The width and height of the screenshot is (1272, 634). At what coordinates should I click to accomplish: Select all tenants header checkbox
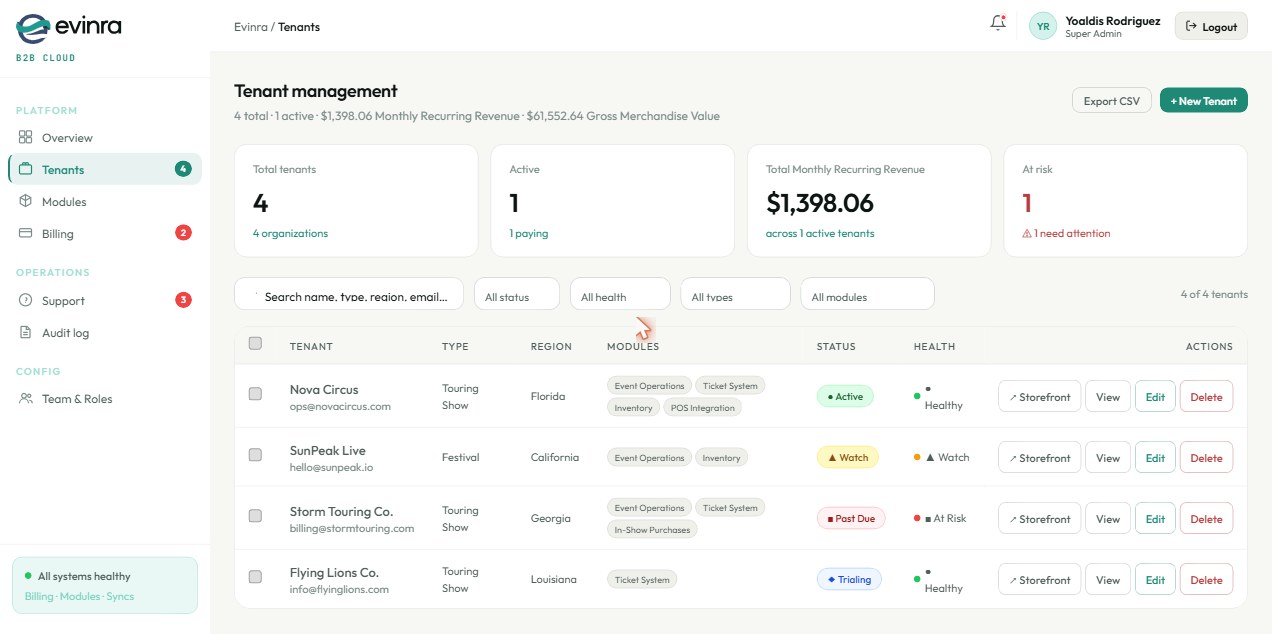(x=255, y=343)
